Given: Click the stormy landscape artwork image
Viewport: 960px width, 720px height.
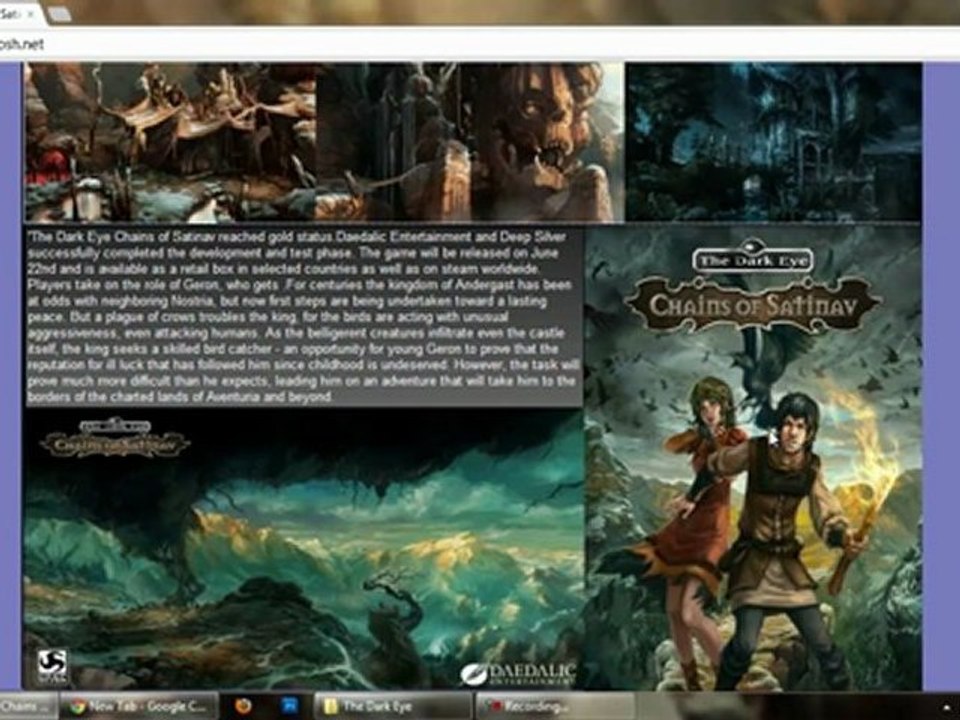Looking at the screenshot, I should point(304,549).
